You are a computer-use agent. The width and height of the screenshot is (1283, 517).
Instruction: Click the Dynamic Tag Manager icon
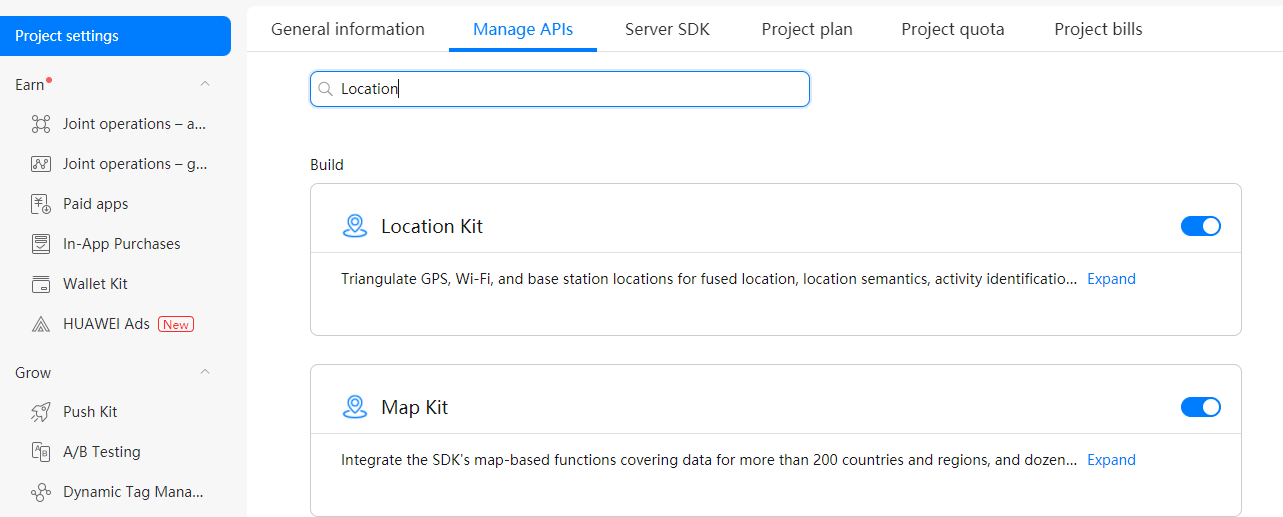tap(41, 492)
